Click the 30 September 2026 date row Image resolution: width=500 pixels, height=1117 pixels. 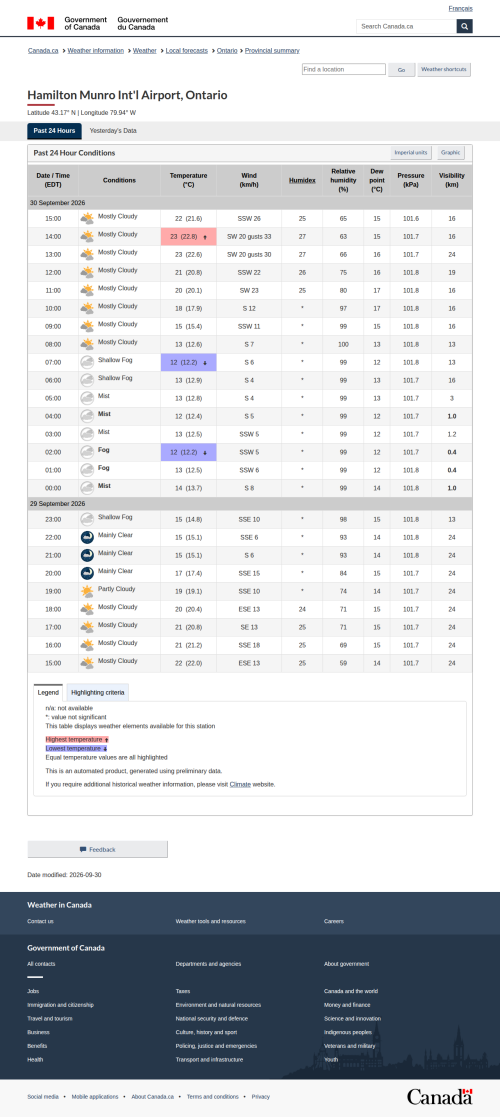249,203
